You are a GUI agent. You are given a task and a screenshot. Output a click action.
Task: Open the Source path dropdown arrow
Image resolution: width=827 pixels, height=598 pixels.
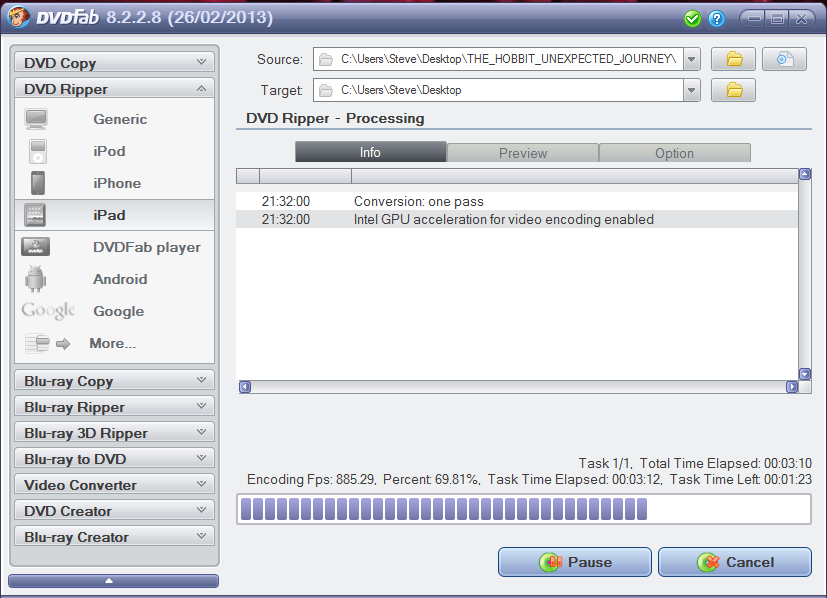(x=691, y=59)
